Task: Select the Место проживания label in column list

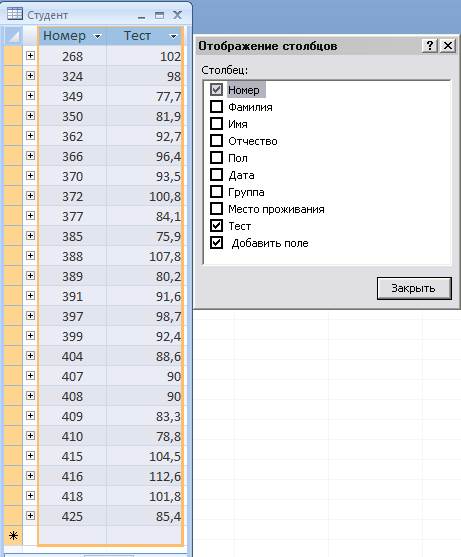Action: [x=276, y=209]
